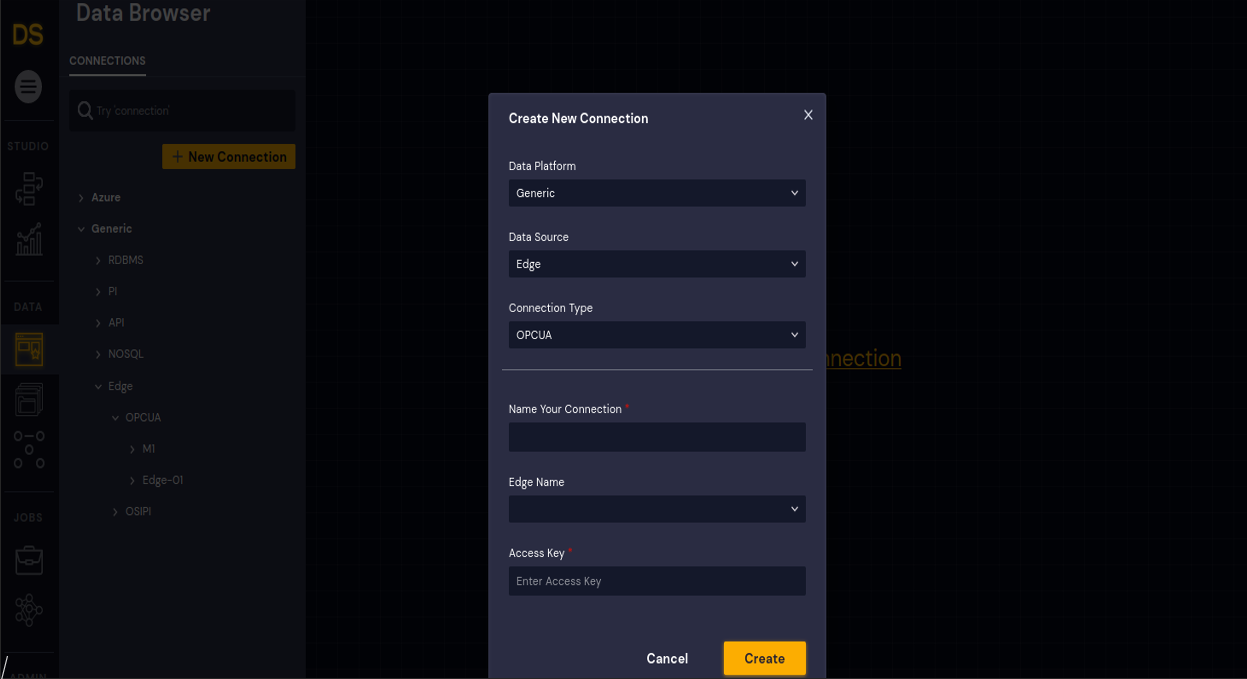Collapse the Edge tree node
Viewport: 1247px width, 679px height.
(x=98, y=386)
